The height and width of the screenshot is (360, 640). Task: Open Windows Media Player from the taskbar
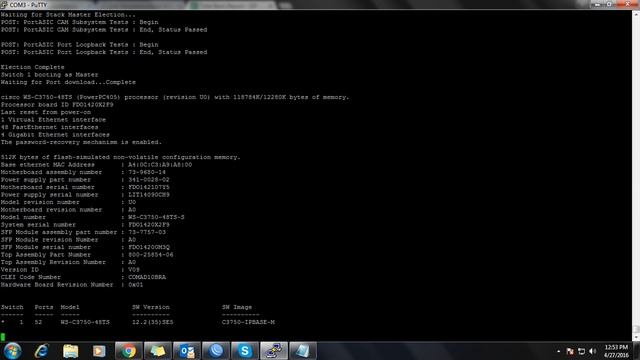(x=99, y=351)
